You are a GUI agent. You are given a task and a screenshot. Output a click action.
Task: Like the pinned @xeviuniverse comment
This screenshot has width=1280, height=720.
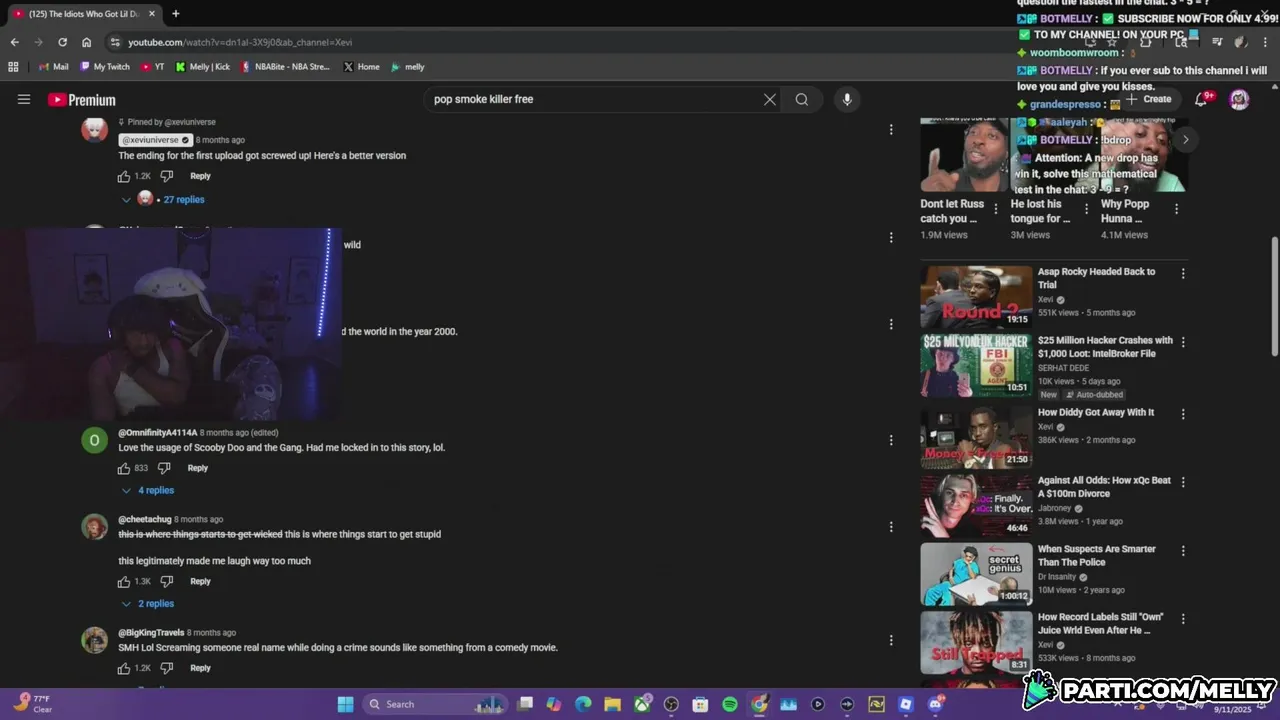coord(124,176)
